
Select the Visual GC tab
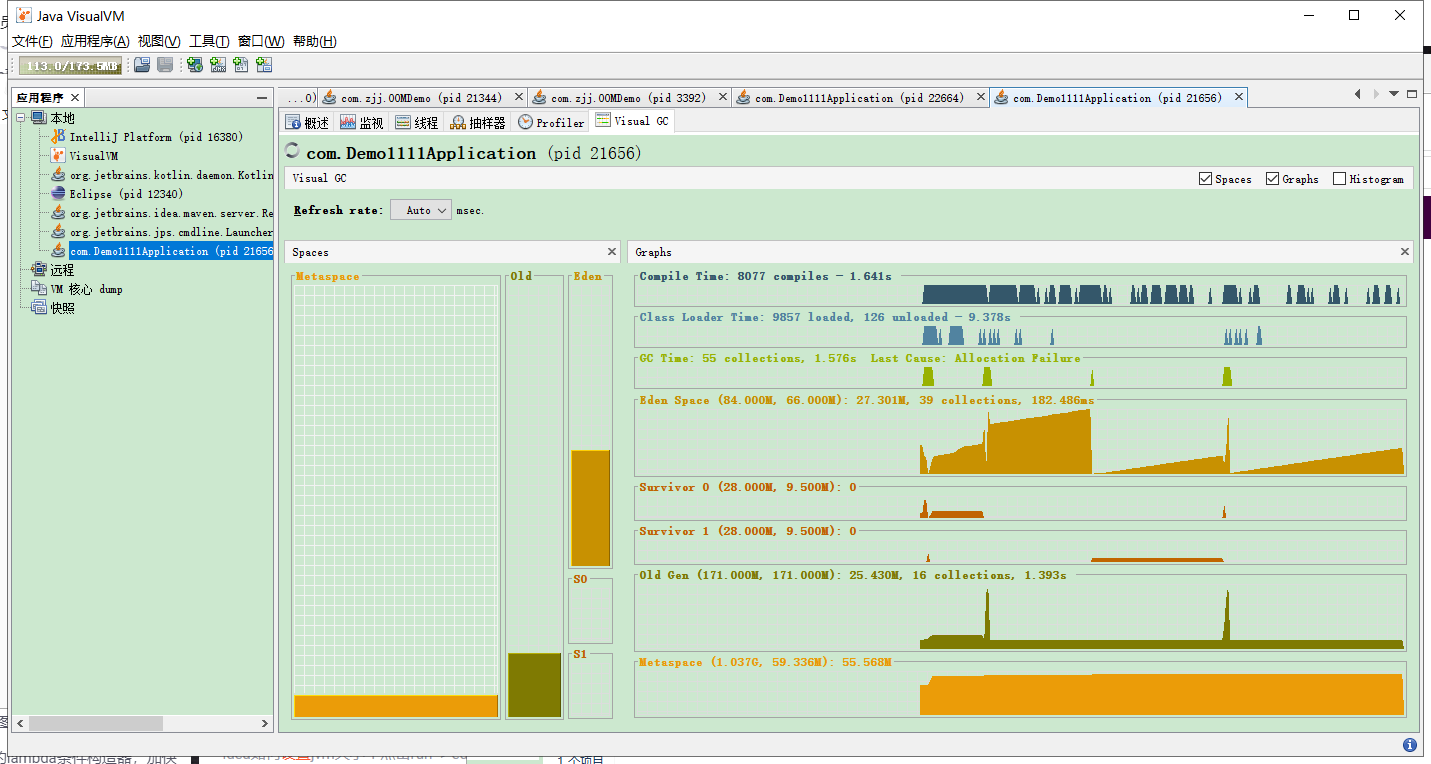[632, 121]
